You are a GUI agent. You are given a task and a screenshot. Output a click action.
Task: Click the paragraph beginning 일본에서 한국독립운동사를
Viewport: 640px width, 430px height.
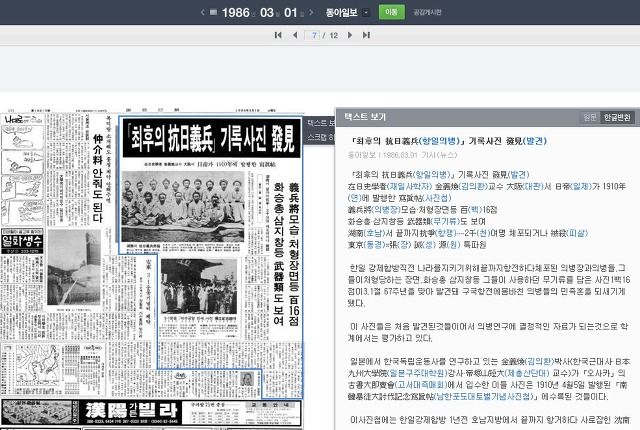(x=489, y=379)
